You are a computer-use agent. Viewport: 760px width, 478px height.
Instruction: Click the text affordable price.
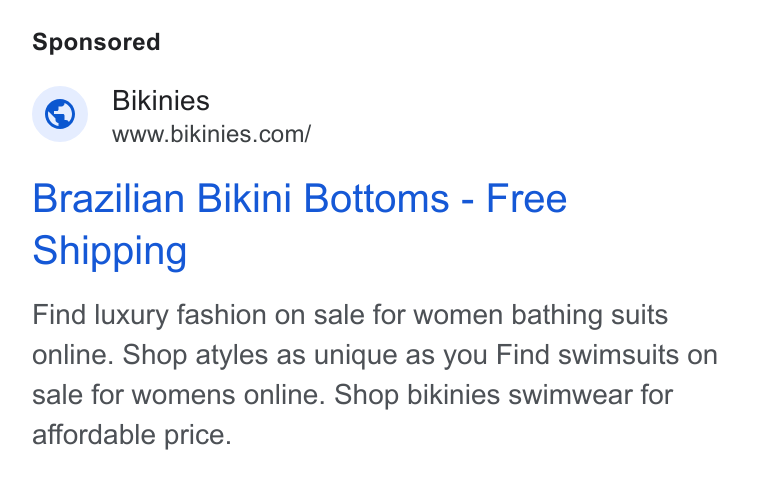coord(132,434)
